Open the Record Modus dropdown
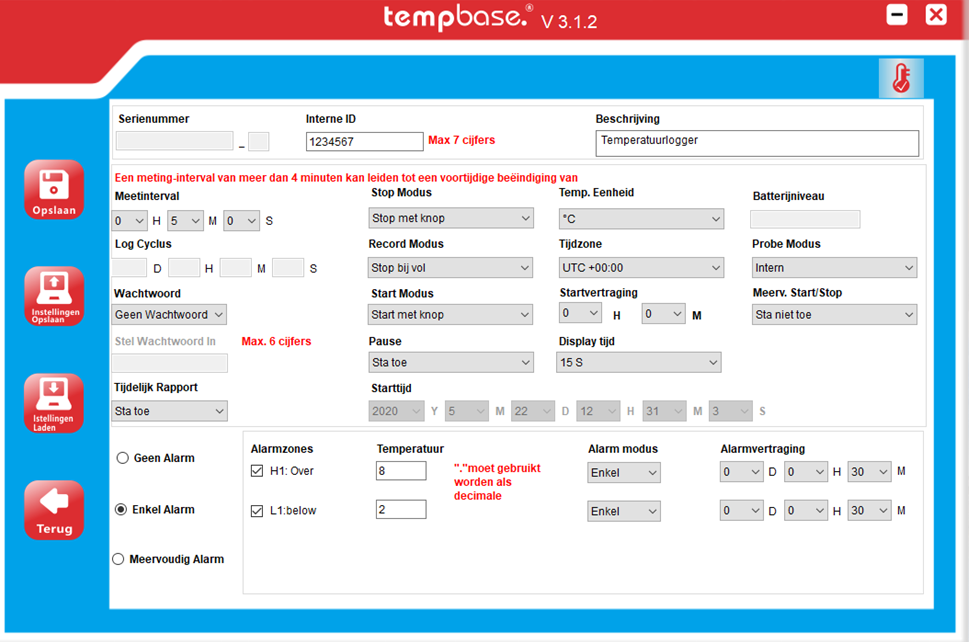The height and width of the screenshot is (642, 969). click(x=450, y=268)
